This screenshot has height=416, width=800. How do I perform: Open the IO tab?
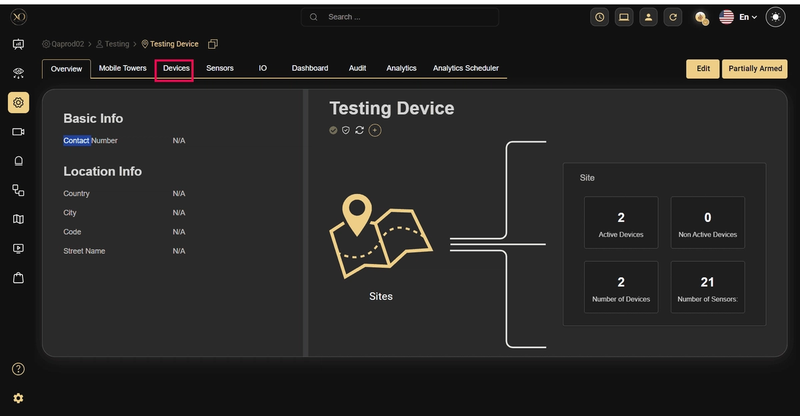click(x=262, y=68)
